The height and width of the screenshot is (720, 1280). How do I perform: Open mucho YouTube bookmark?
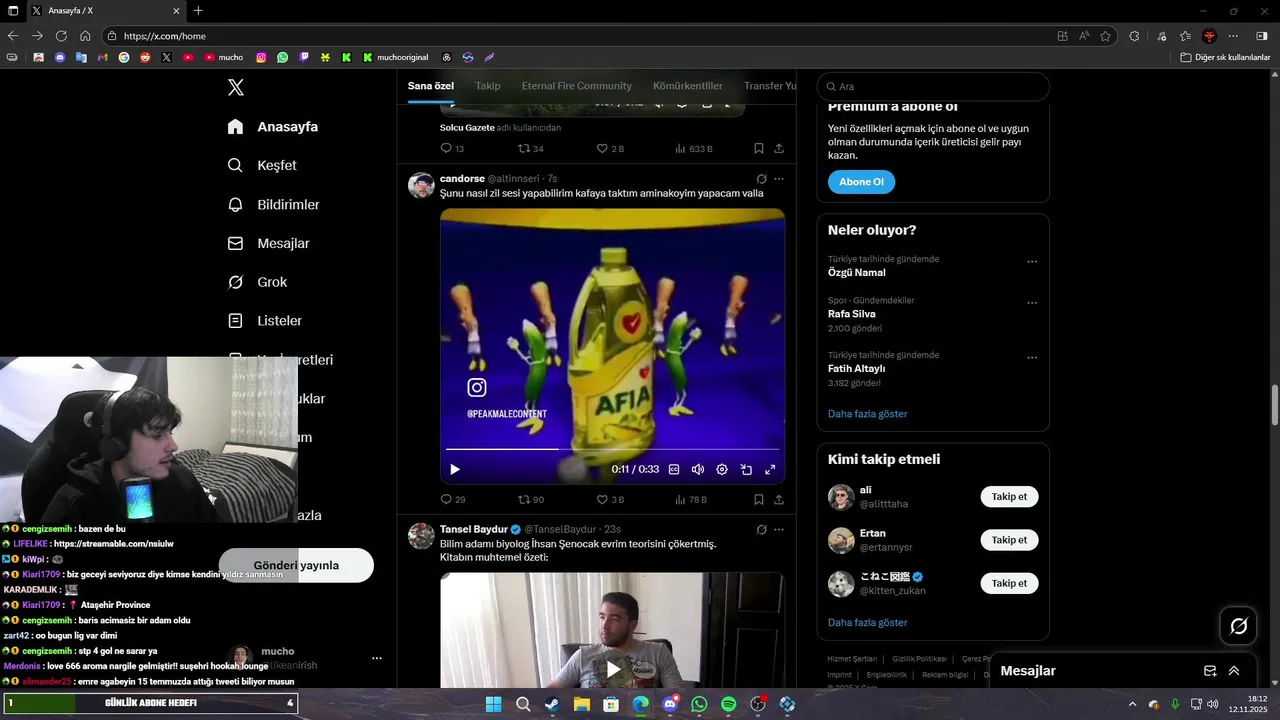click(224, 57)
